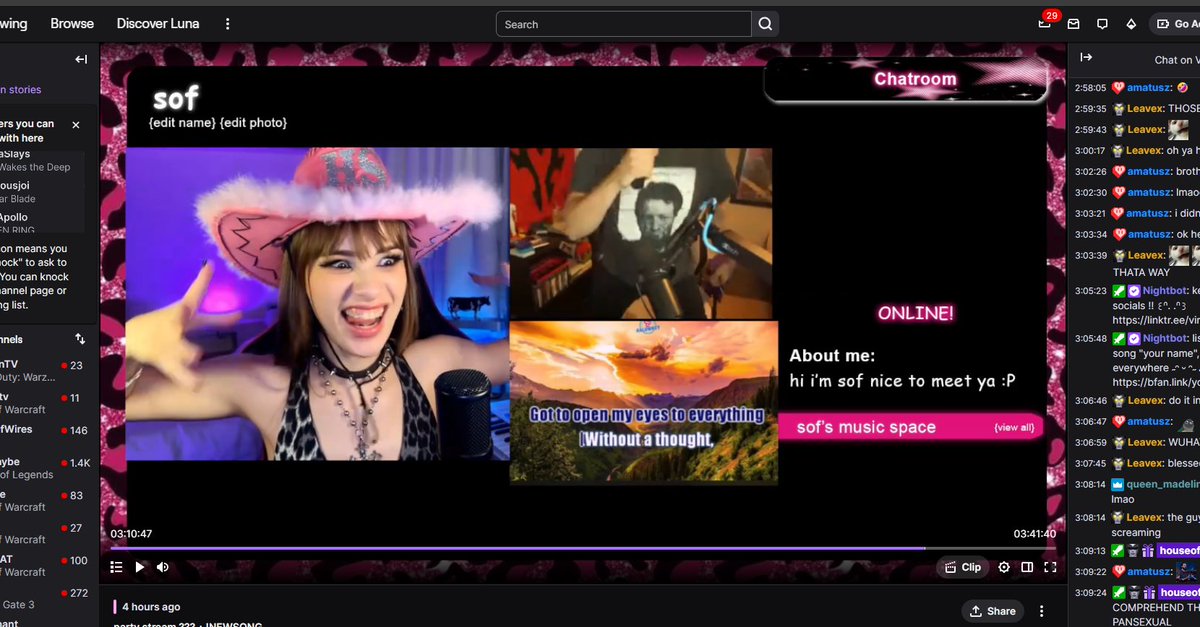The width and height of the screenshot is (1200, 627).
Task: Click the Go Ad-Free button
Action: 1176,24
